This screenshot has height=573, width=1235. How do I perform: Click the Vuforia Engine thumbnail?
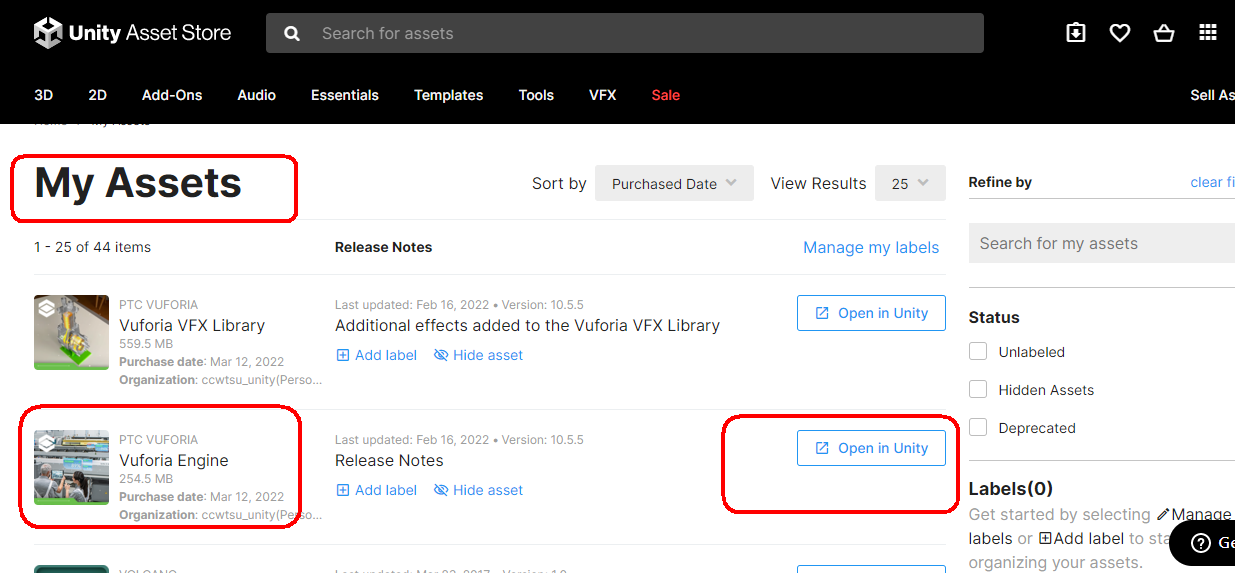[71, 467]
